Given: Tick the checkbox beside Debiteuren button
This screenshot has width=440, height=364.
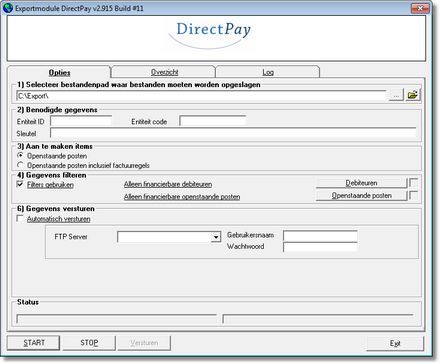Looking at the screenshot, I should 413,183.
